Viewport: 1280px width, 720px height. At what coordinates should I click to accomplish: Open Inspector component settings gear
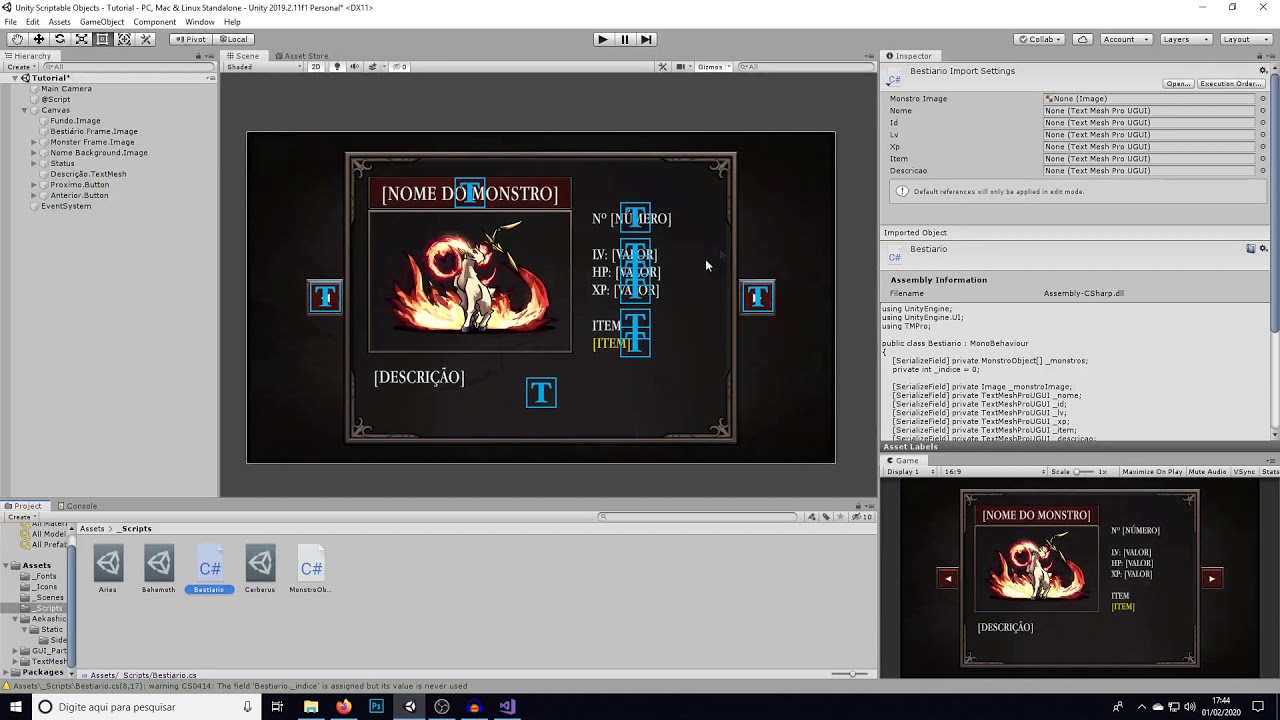tap(1263, 71)
